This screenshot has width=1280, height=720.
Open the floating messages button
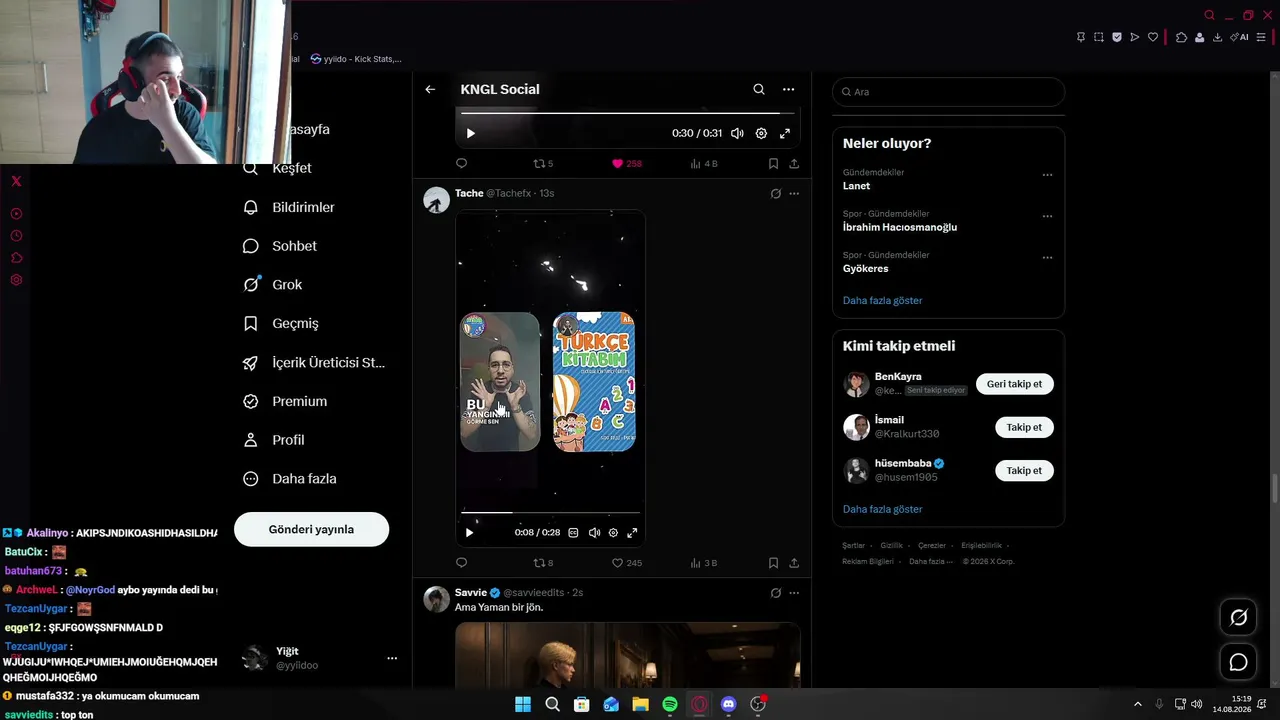click(x=1238, y=662)
